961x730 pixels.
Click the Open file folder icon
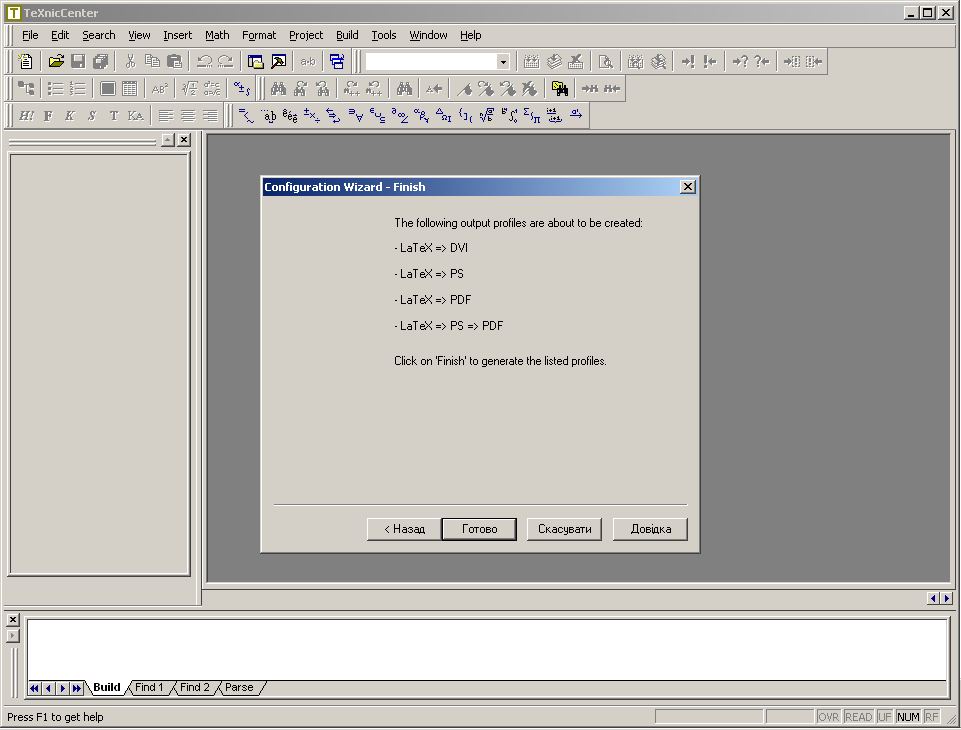(x=56, y=62)
